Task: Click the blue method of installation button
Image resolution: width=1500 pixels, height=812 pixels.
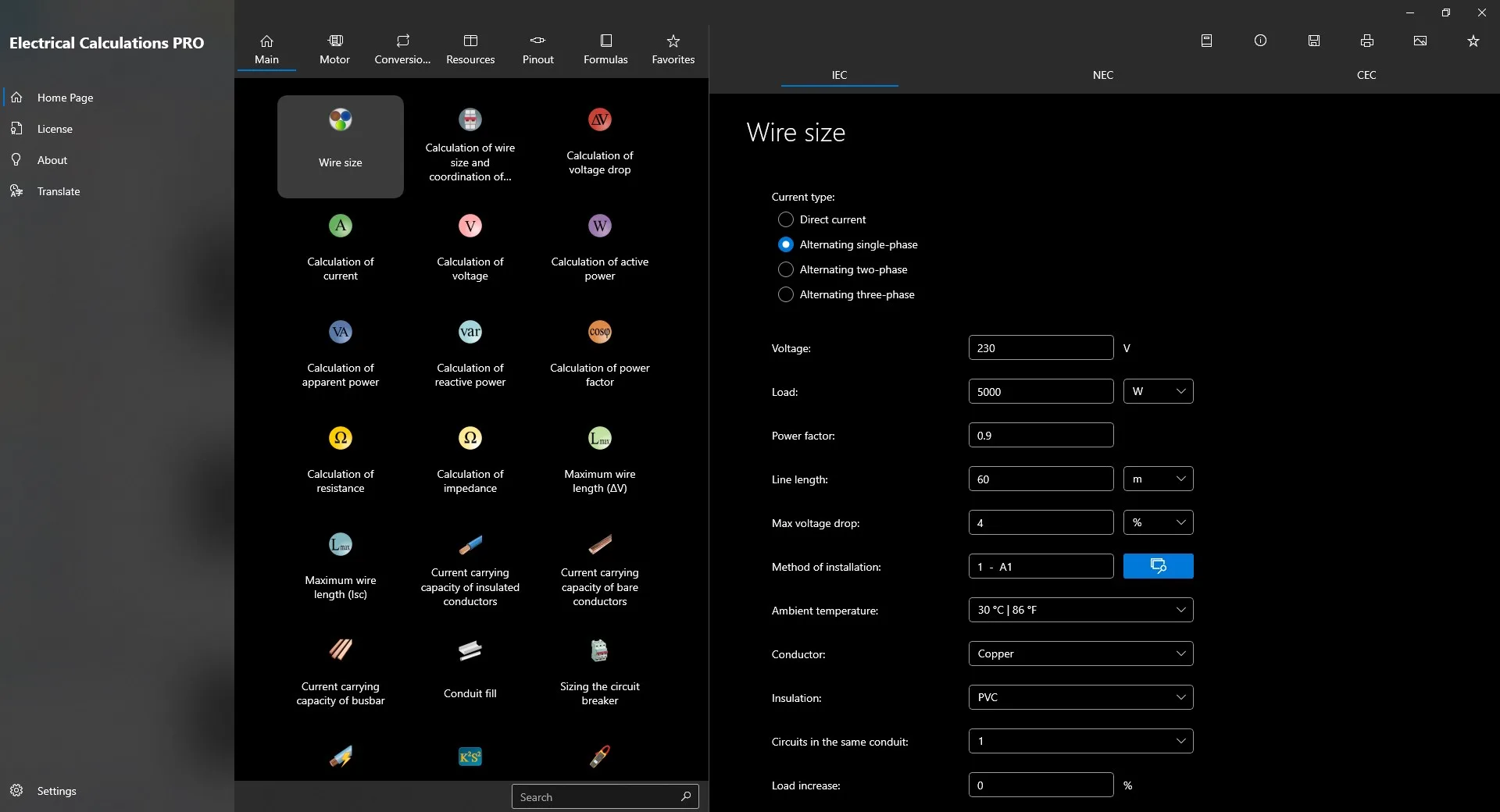Action: (x=1159, y=566)
